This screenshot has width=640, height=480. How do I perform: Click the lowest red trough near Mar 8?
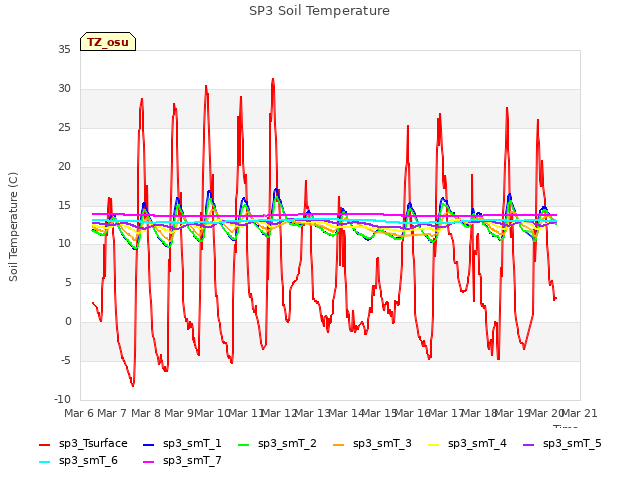tap(133, 385)
